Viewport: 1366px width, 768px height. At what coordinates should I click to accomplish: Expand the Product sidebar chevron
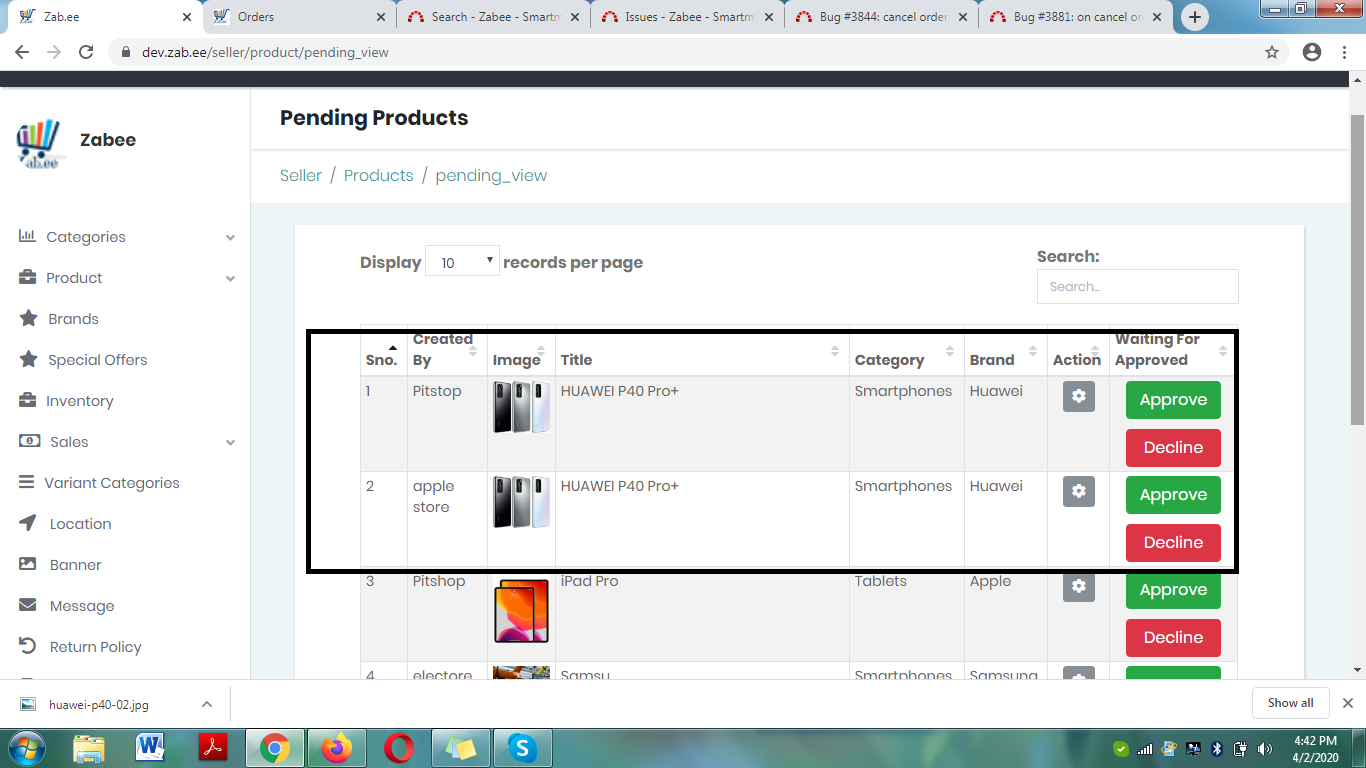click(231, 279)
